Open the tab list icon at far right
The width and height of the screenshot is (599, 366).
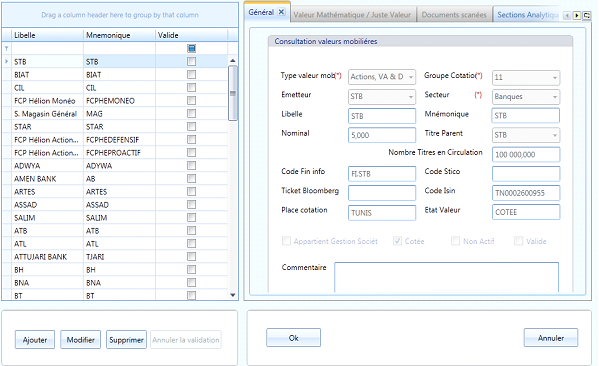[586, 16]
